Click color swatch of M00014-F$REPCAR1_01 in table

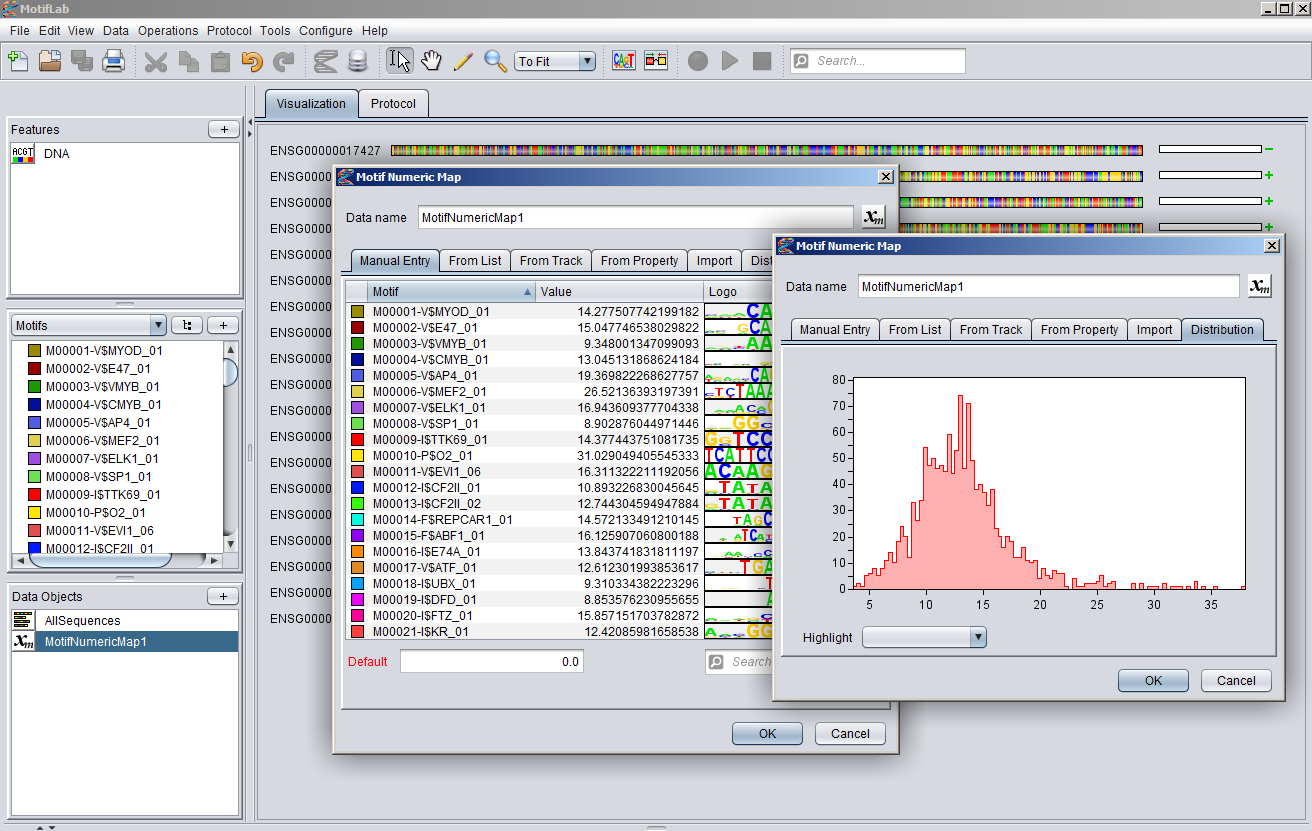(358, 520)
